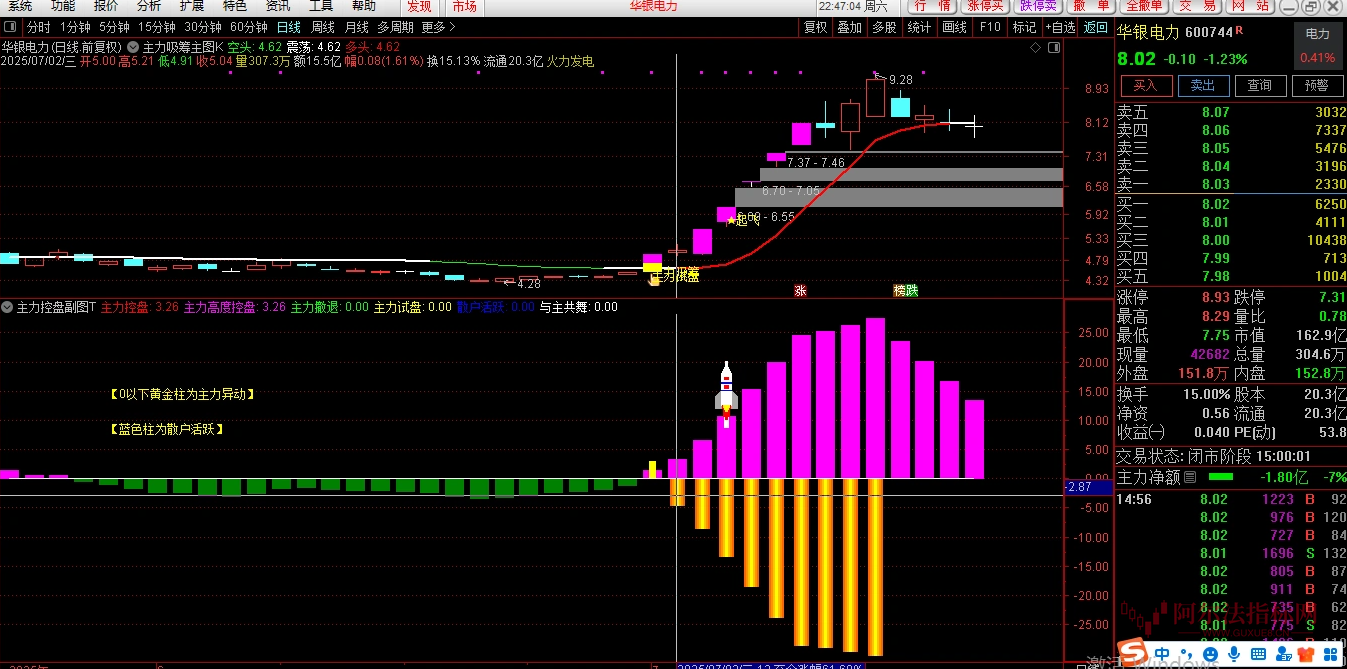The image size is (1347, 669).
Task: Open the soft keyboard icon on Sogou bar
Action: click(x=1258, y=655)
